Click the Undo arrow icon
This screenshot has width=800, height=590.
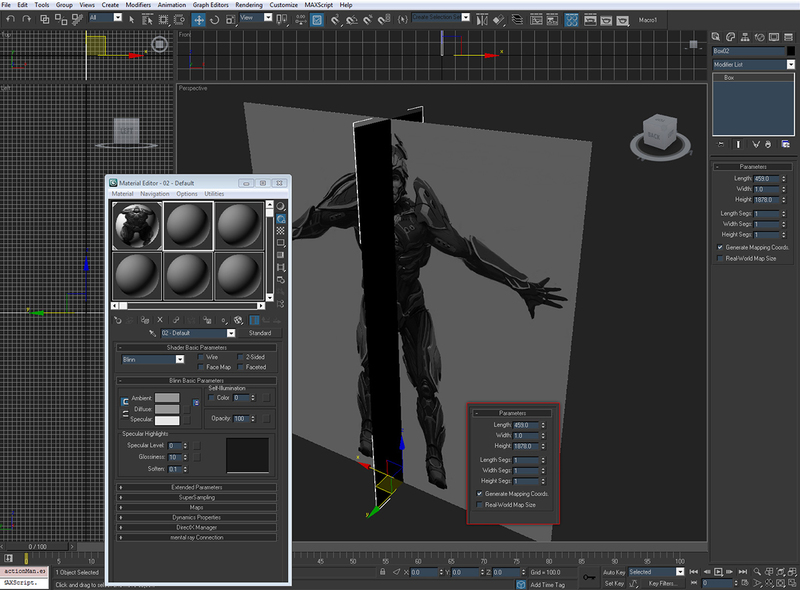pos(10,19)
